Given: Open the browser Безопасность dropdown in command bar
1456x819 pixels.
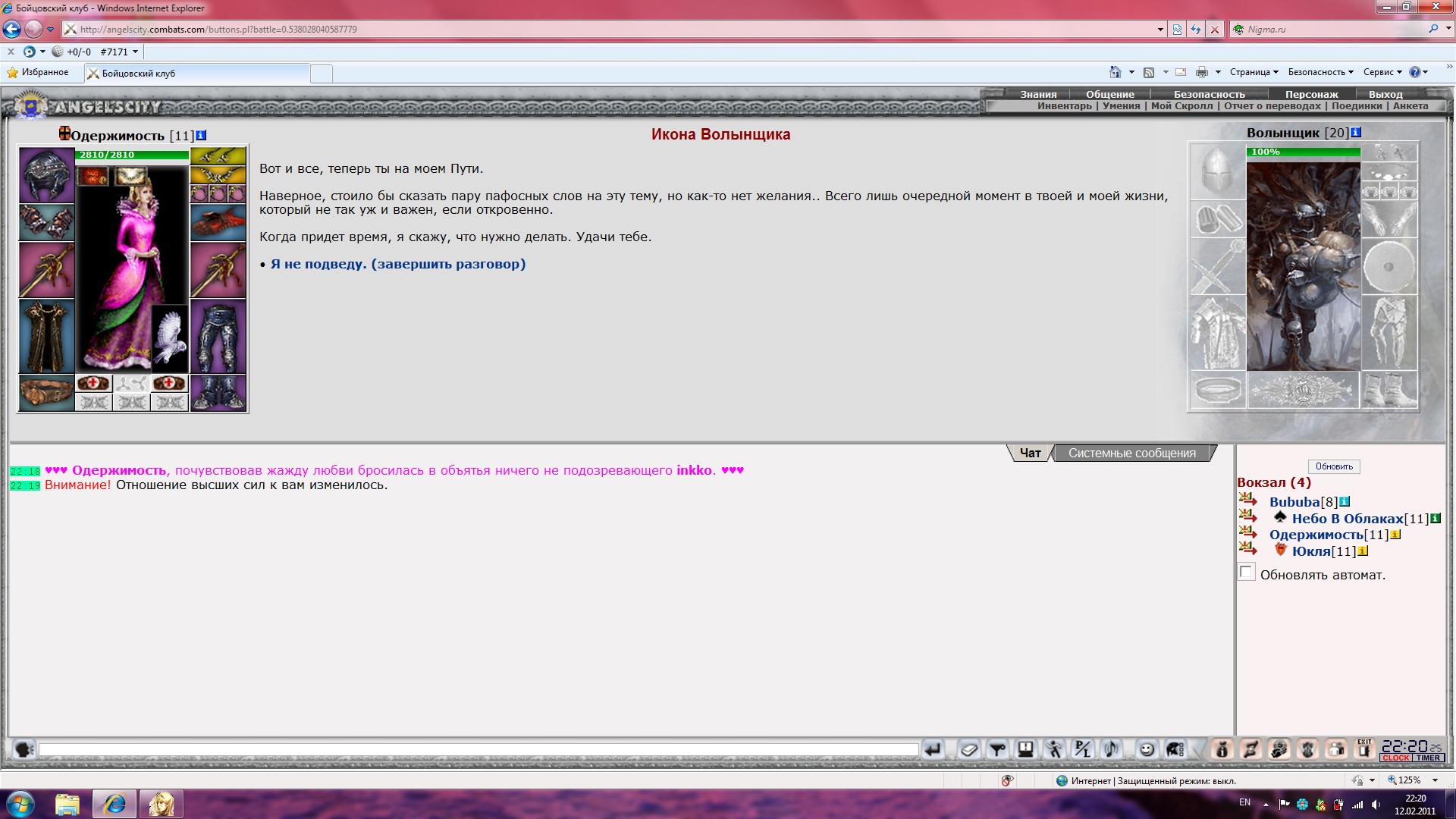Looking at the screenshot, I should pyautogui.click(x=1320, y=72).
